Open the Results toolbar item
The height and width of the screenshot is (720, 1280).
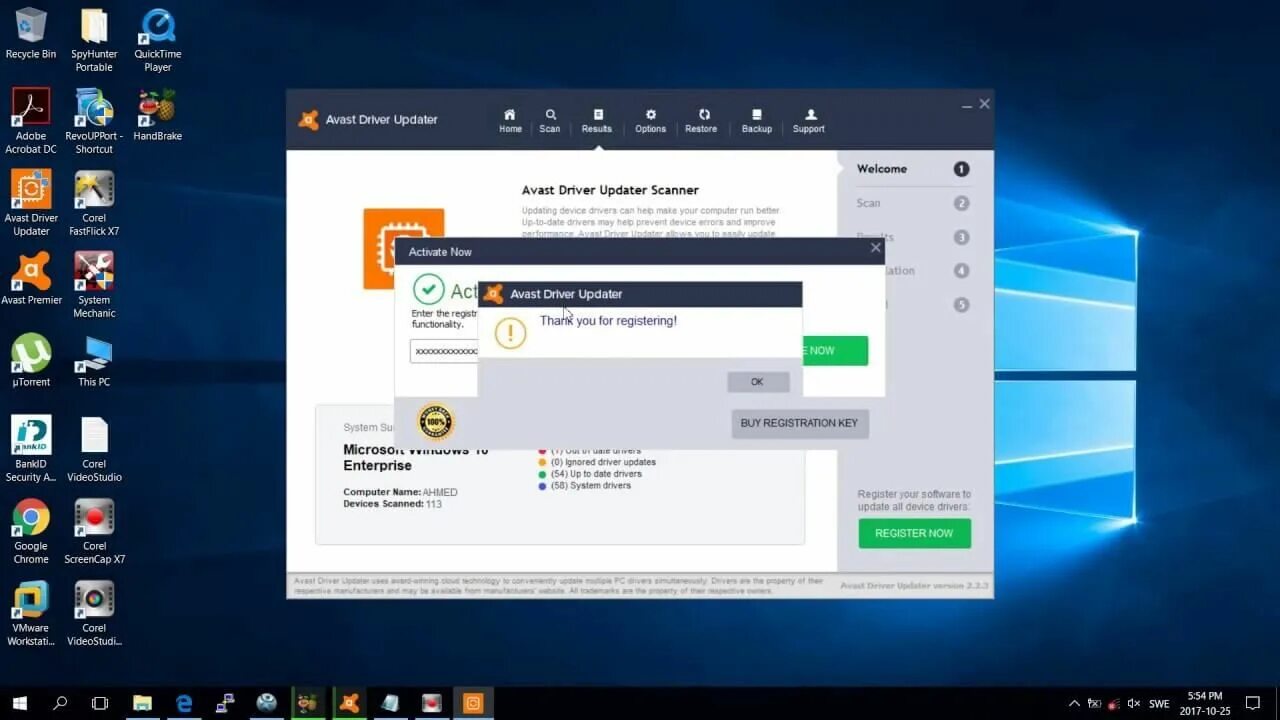pos(597,121)
